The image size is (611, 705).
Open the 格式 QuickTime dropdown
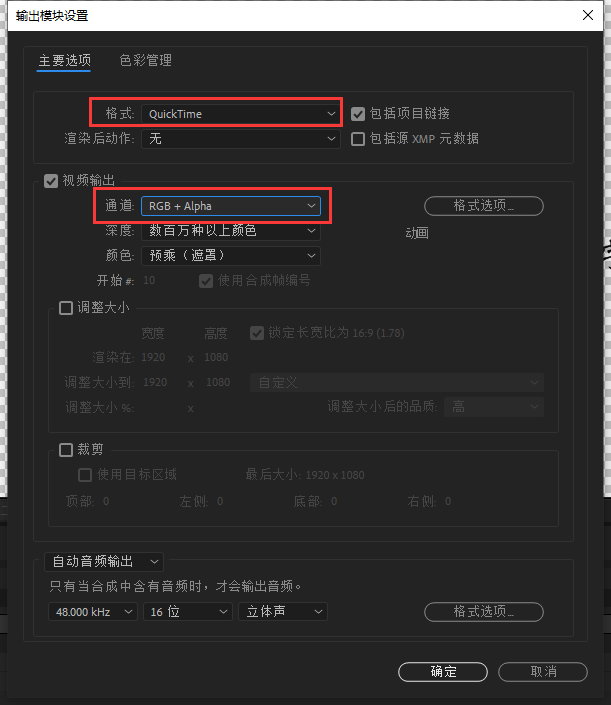click(241, 114)
